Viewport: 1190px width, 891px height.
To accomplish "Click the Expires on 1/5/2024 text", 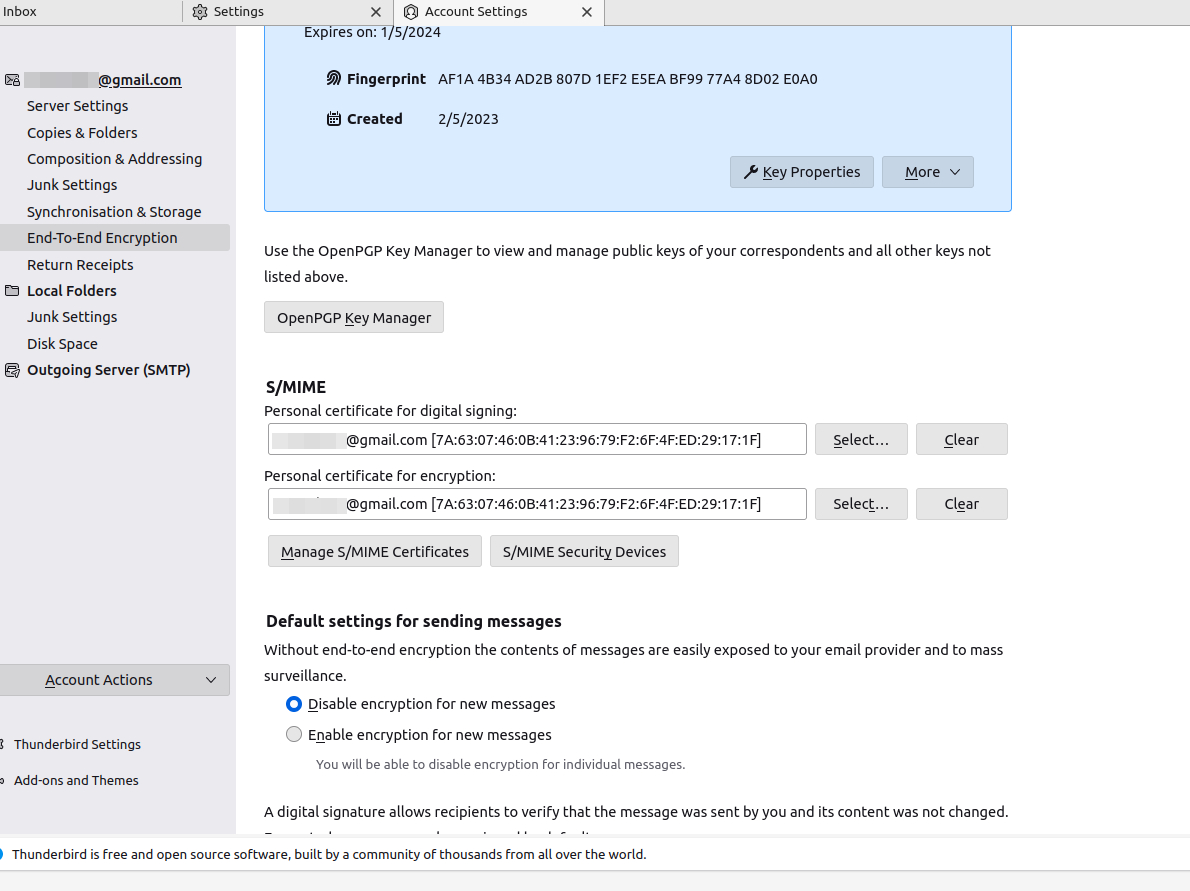I will [x=372, y=33].
